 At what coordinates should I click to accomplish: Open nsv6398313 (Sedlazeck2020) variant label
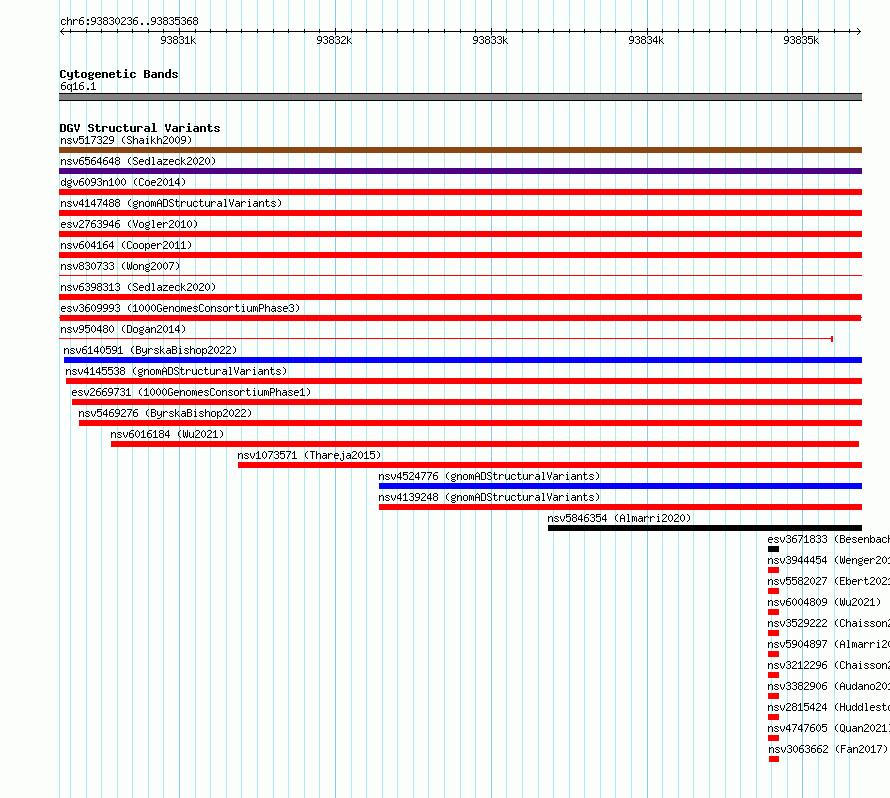(x=138, y=287)
